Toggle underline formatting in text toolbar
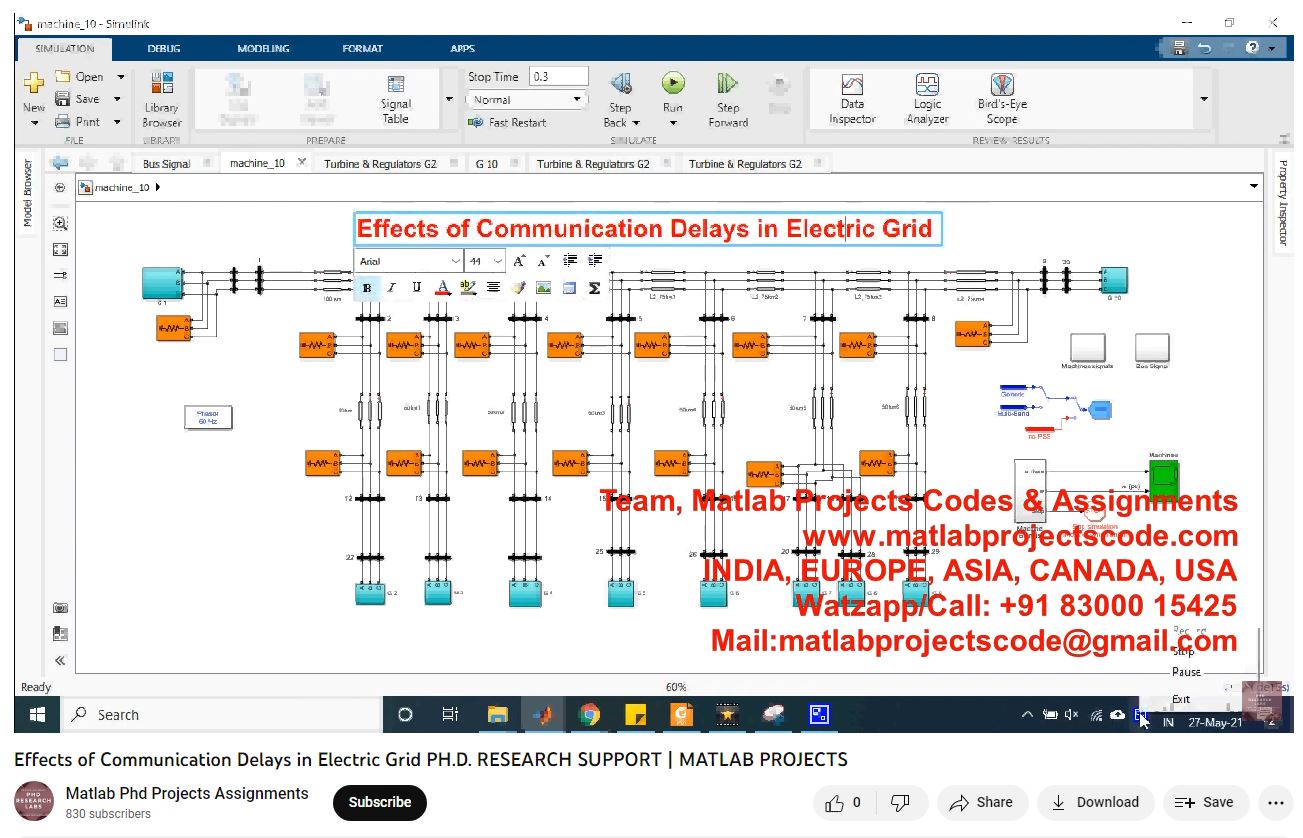The height and width of the screenshot is (838, 1303). pyautogui.click(x=417, y=288)
